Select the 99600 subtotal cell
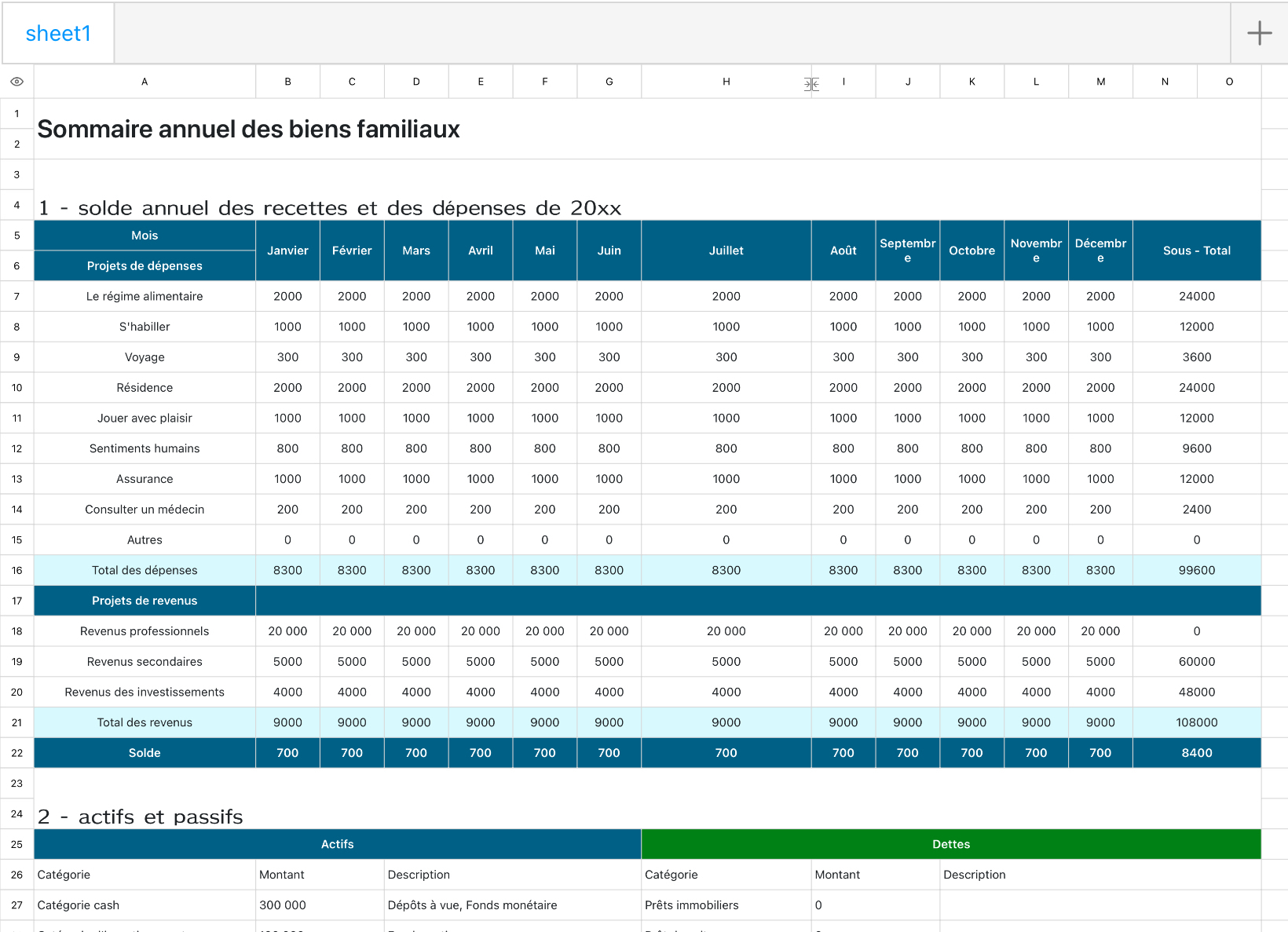The width and height of the screenshot is (1288, 932). coord(1197,571)
